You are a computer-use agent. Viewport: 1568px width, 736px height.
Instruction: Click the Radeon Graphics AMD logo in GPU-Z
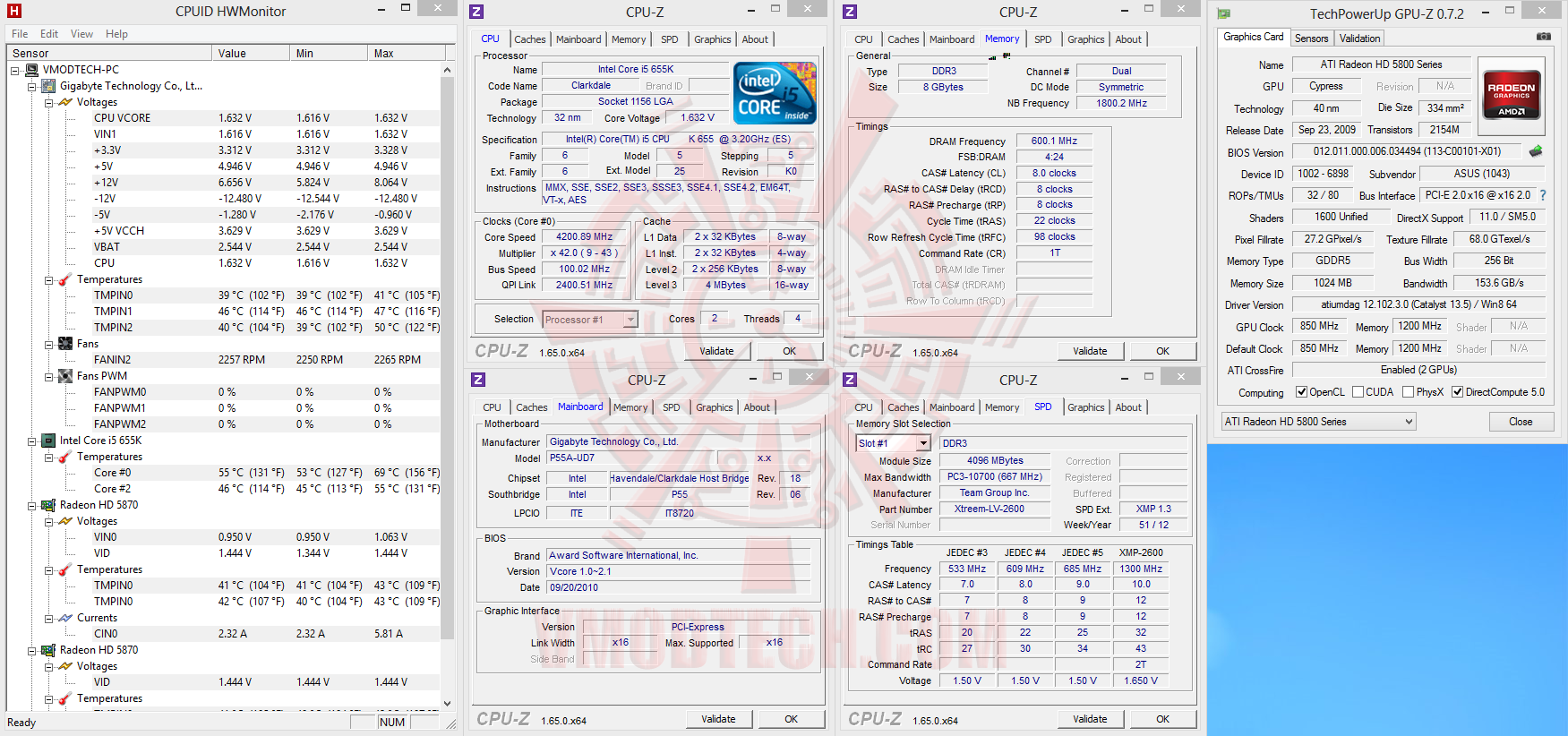pyautogui.click(x=1512, y=95)
